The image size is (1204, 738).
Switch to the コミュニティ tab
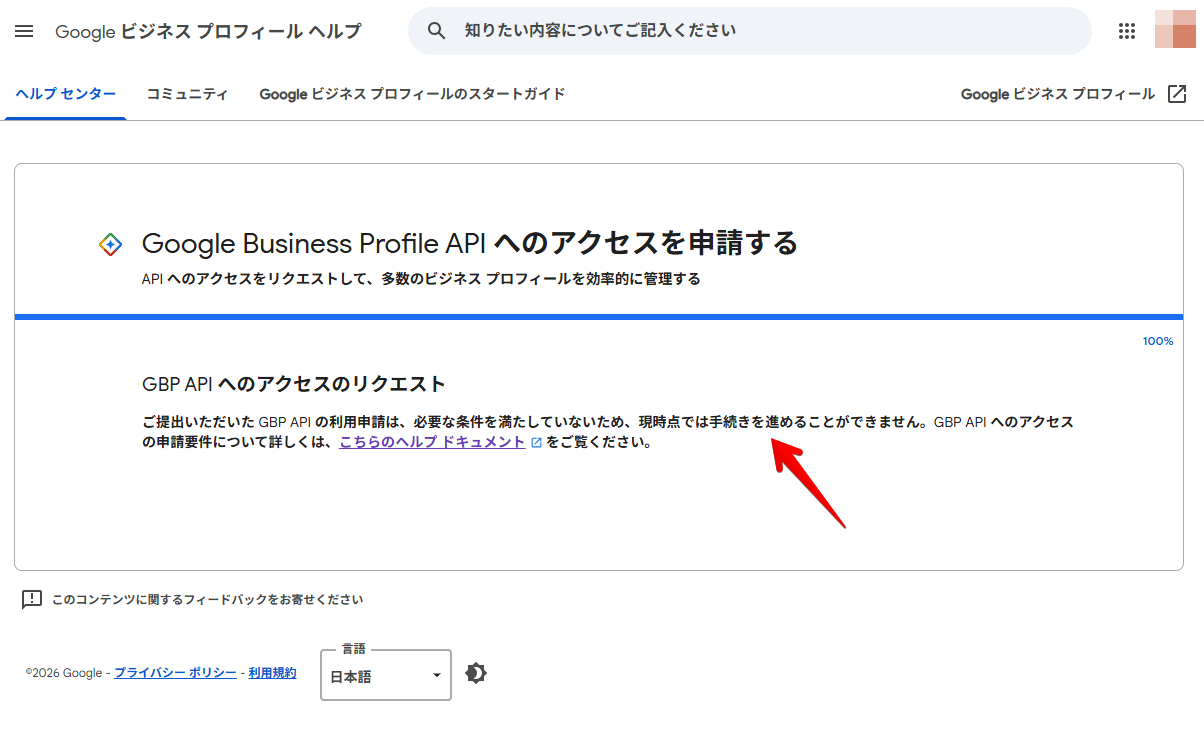pos(187,94)
